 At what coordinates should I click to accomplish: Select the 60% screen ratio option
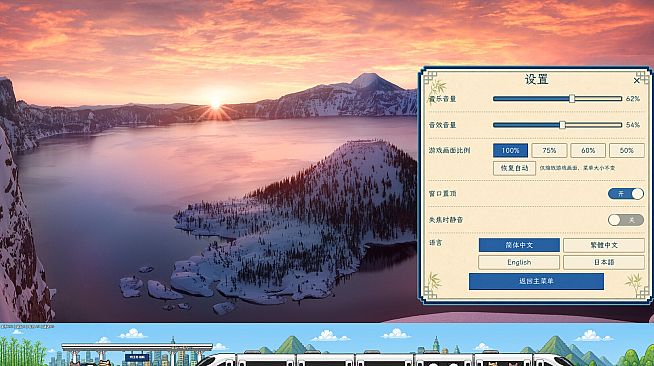[588, 150]
